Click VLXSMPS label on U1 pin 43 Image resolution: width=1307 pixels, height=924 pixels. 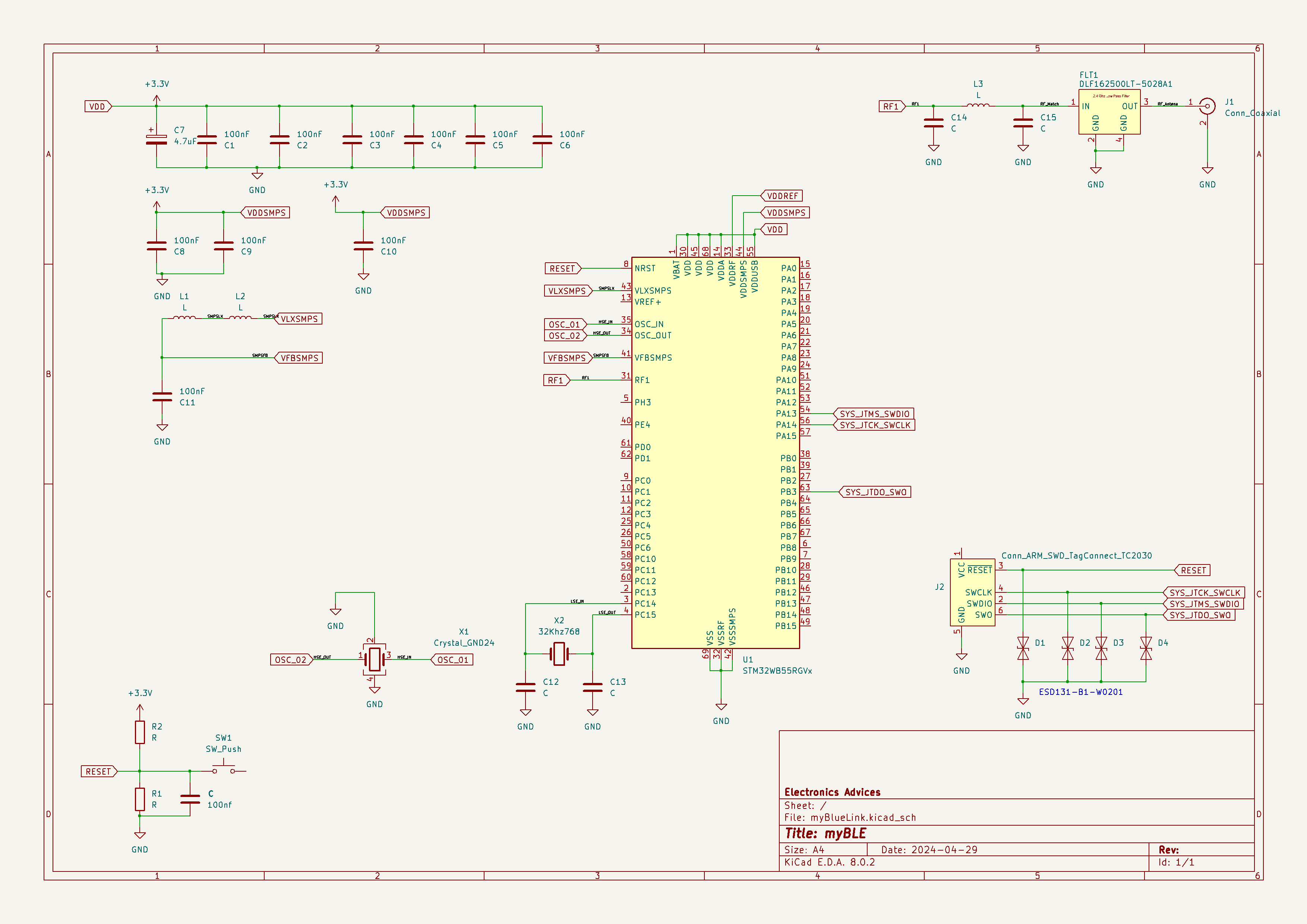tap(568, 291)
